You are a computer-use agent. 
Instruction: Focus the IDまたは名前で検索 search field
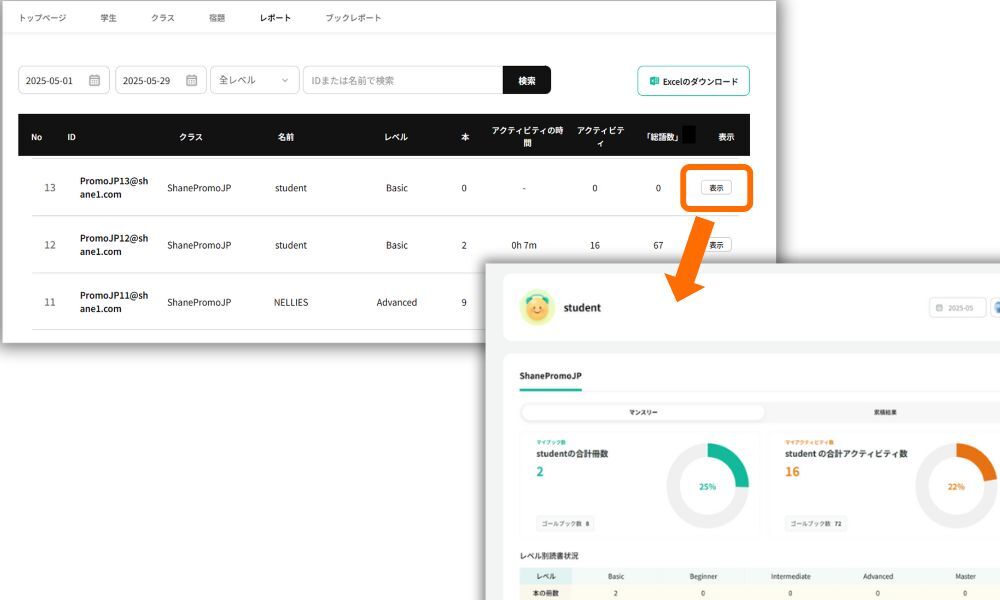[402, 81]
